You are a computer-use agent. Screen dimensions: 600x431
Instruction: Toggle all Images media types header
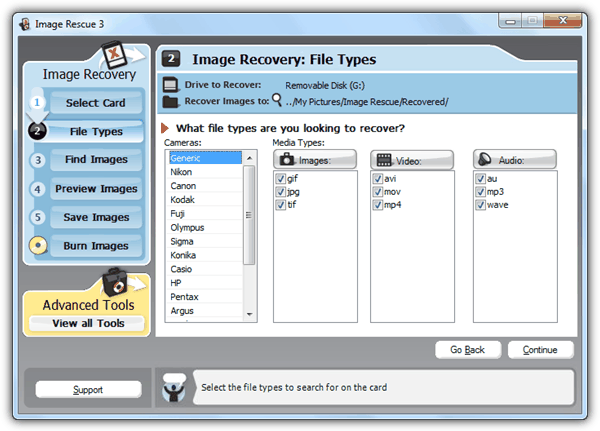coord(315,160)
